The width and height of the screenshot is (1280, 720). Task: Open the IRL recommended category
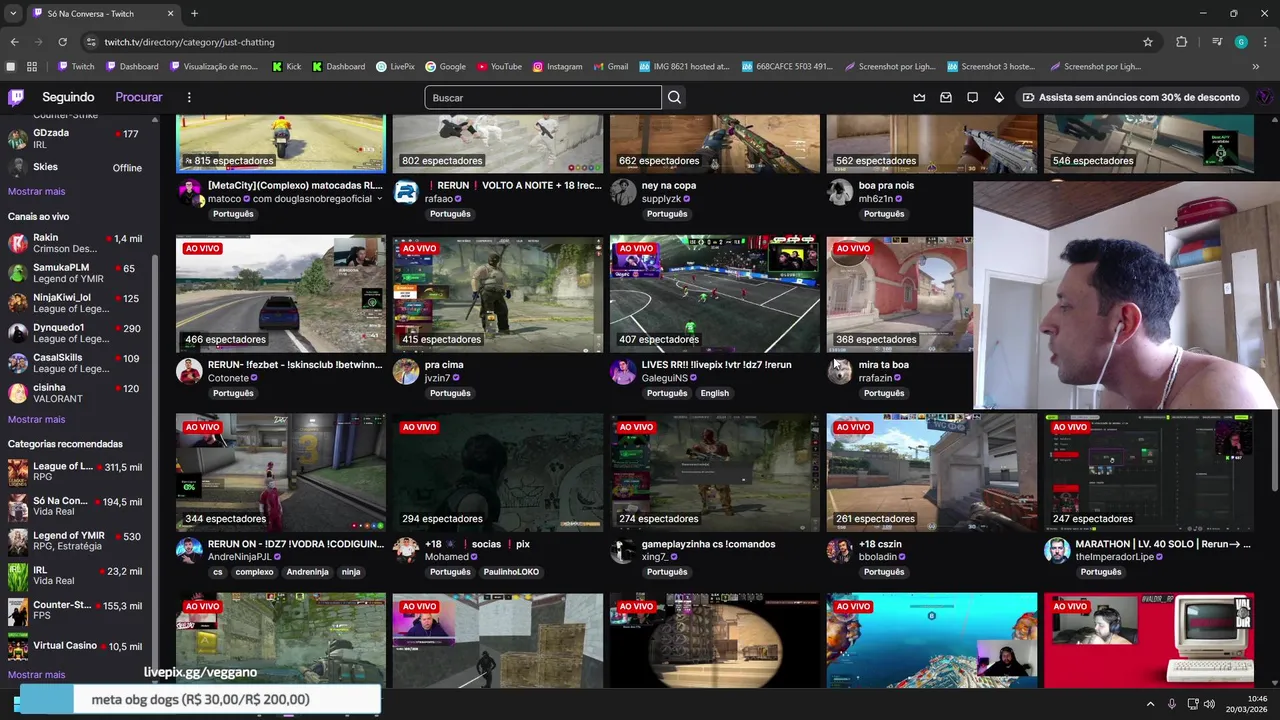pos(76,575)
